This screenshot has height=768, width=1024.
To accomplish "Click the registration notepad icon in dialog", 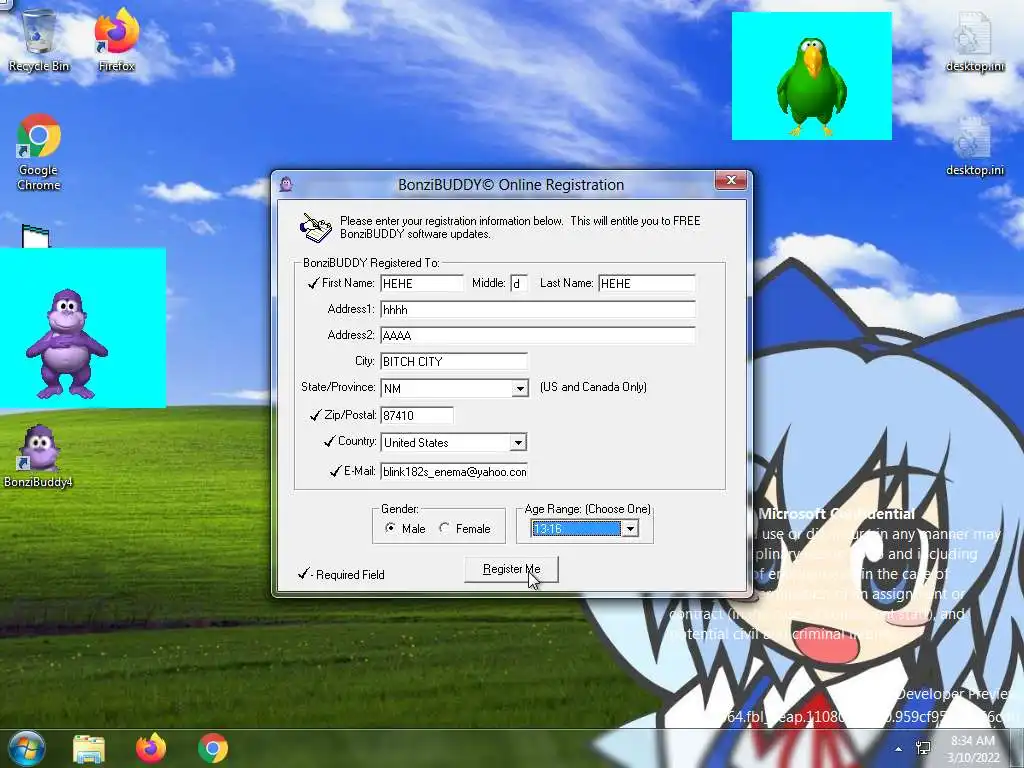I will [316, 227].
